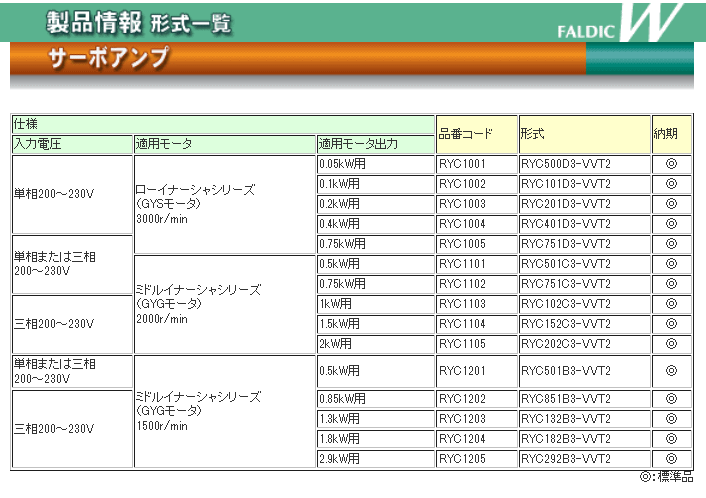Click the ローイナーシャシリーズ GYS motor cell

click(225, 204)
